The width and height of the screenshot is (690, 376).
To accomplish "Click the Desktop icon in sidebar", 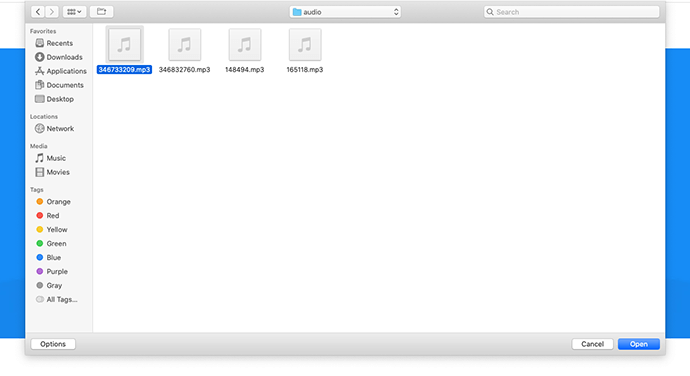I will point(40,99).
